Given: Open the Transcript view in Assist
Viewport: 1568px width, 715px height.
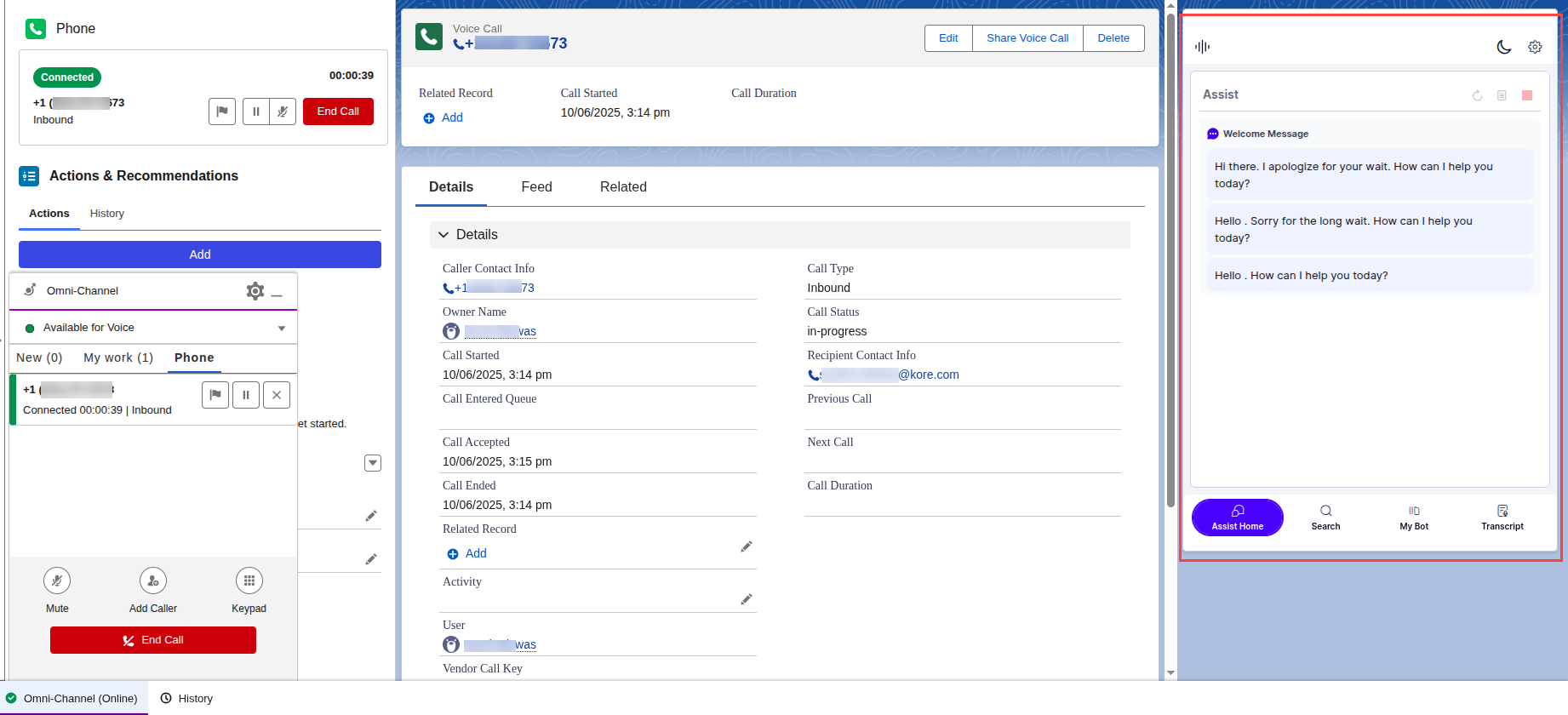Looking at the screenshot, I should (1502, 517).
